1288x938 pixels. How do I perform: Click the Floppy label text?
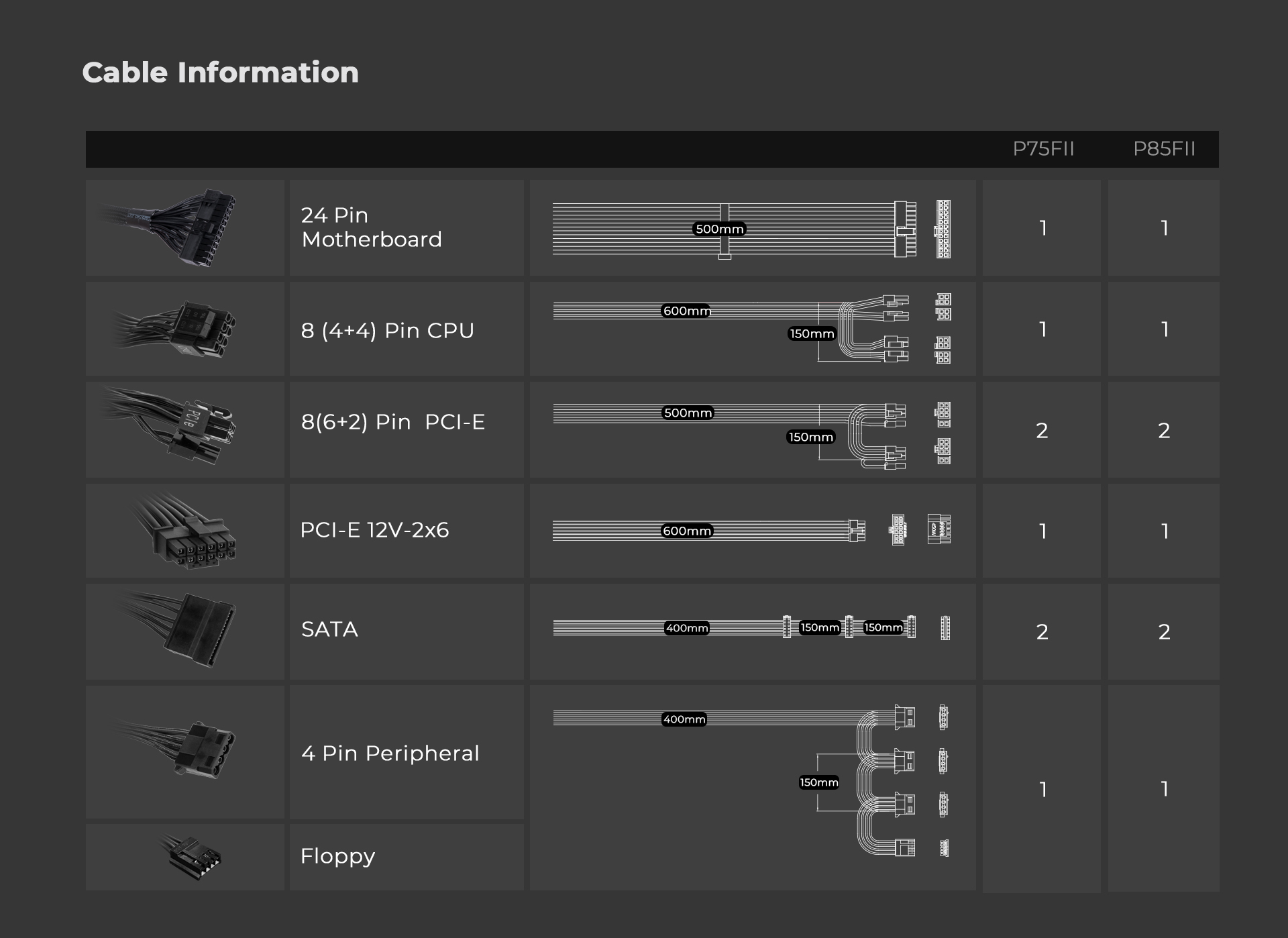[337, 856]
